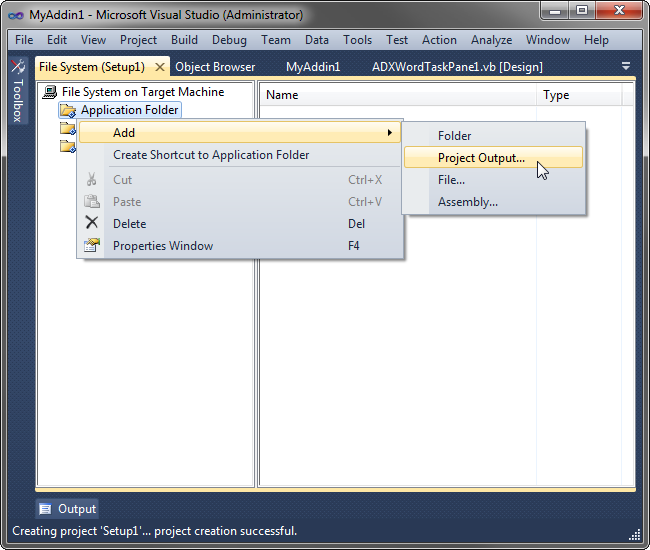Click the 'project creation successful' status text
The height and width of the screenshot is (550, 650).
(x=226, y=531)
